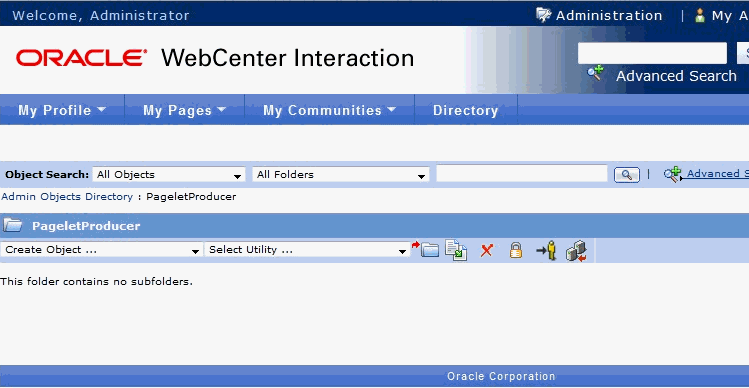
Task: Click the PageletProducer folder icon
Action: pyautogui.click(x=13, y=225)
